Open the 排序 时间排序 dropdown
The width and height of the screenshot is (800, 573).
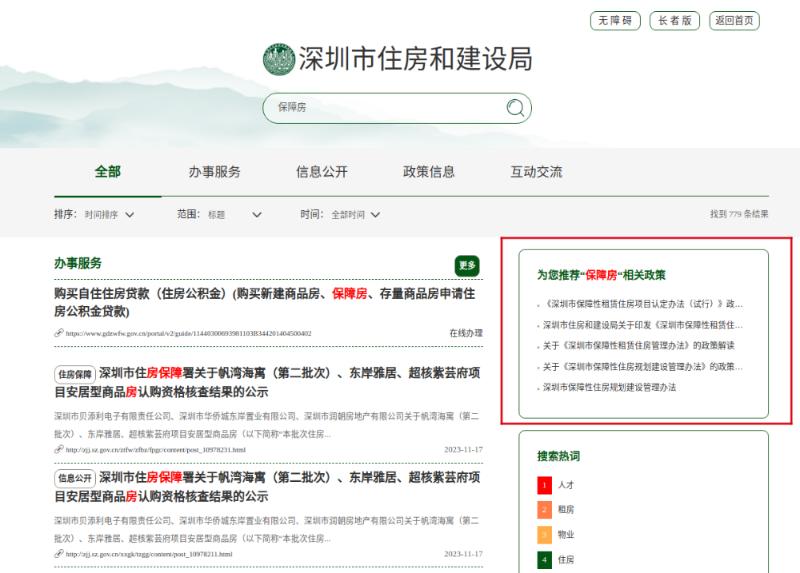pos(109,214)
